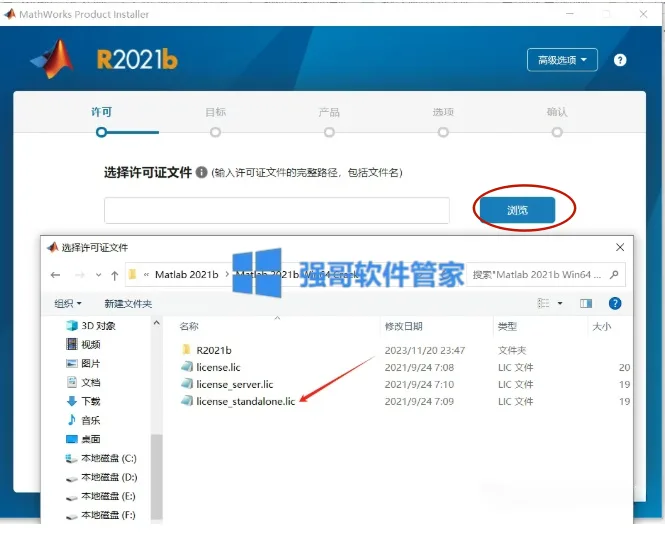
Task: Sort by 大小 column header
Action: coord(601,326)
